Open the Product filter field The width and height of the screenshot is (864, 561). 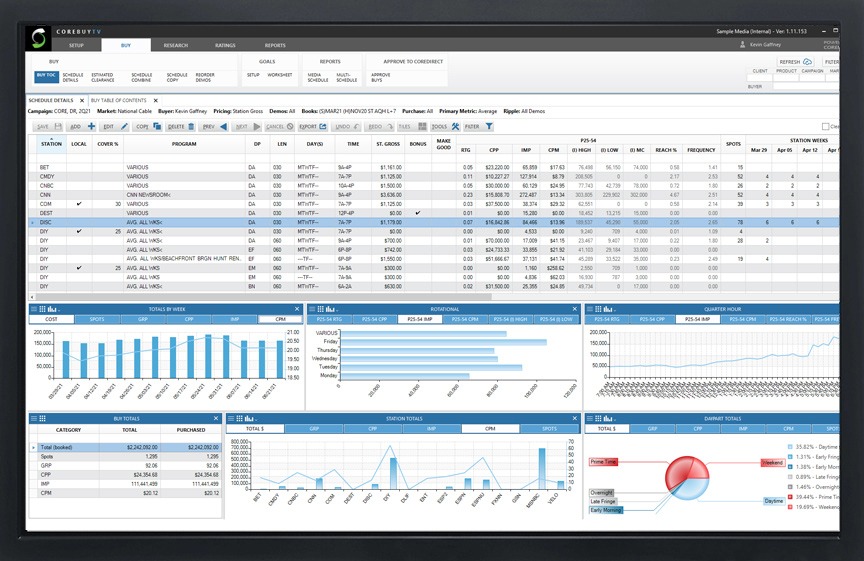click(x=786, y=77)
